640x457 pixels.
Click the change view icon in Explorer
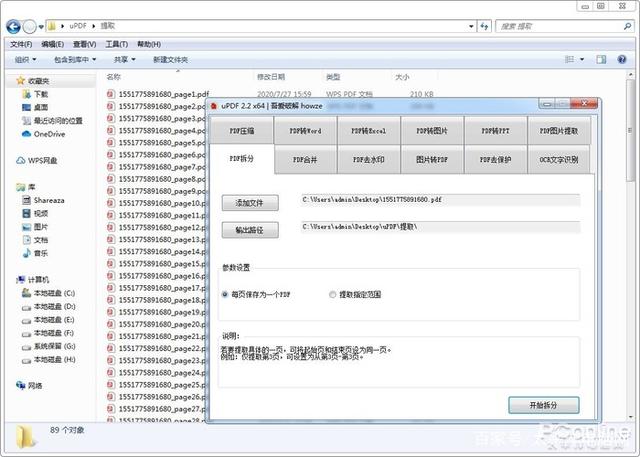tap(569, 60)
